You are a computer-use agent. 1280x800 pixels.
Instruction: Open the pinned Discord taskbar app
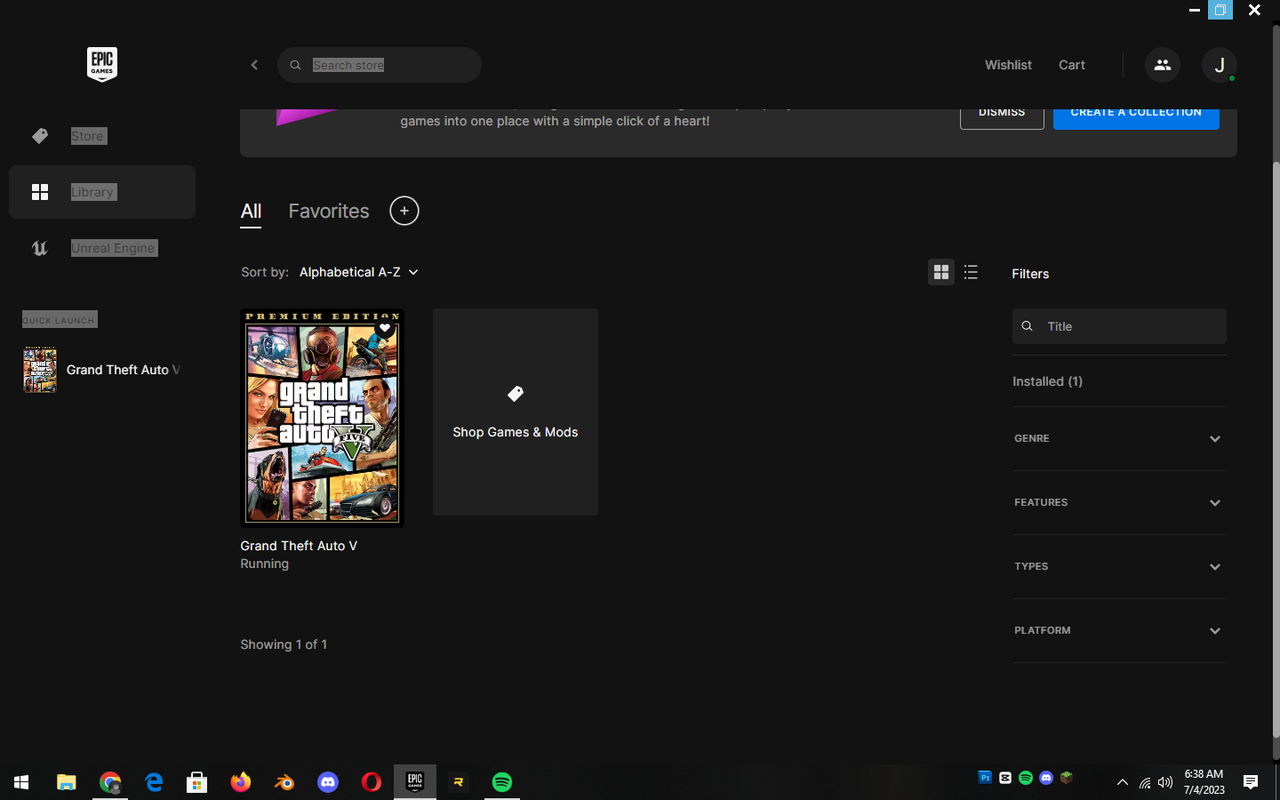click(x=328, y=782)
